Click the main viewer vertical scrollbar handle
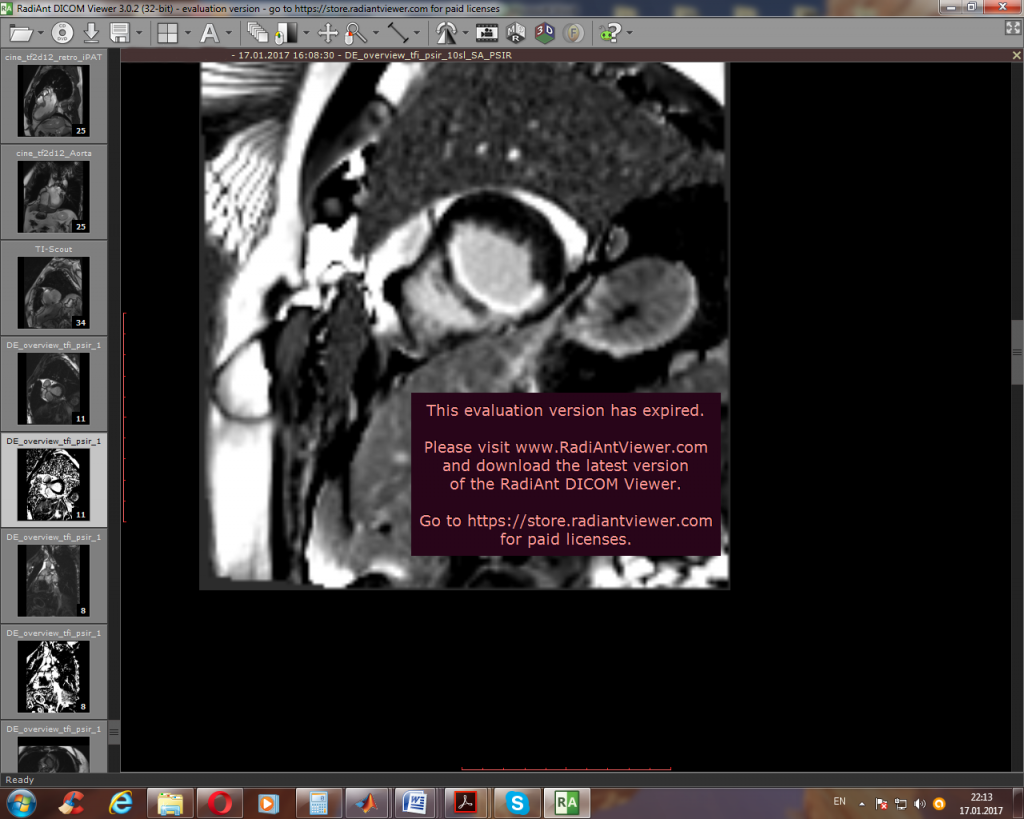Viewport: 1024px width, 819px height. click(1017, 353)
